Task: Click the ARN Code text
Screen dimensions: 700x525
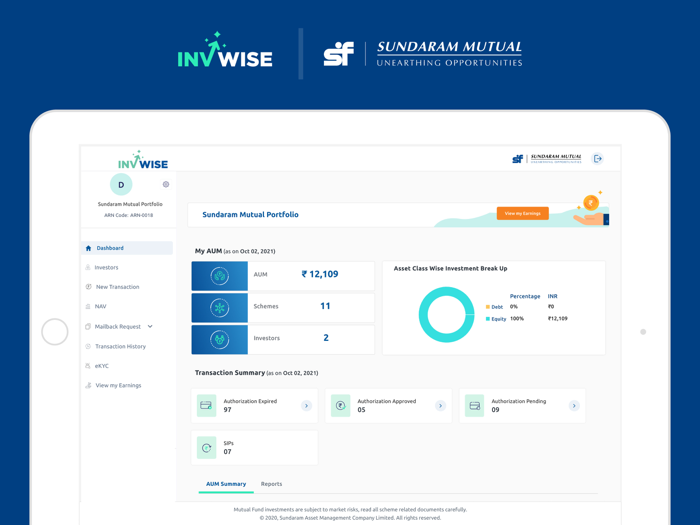Action: coord(129,215)
